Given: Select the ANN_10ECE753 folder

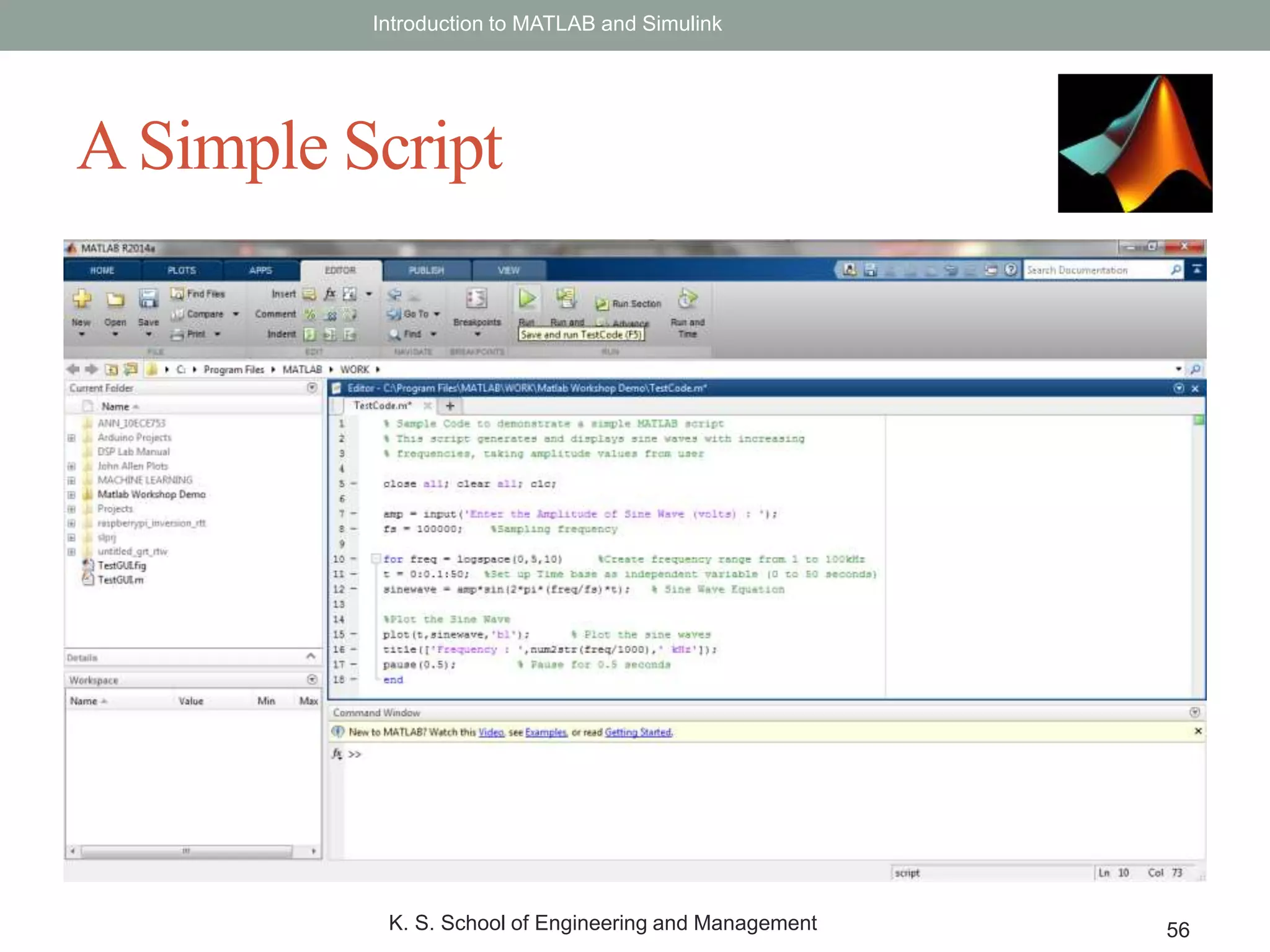Looking at the screenshot, I should (131, 423).
